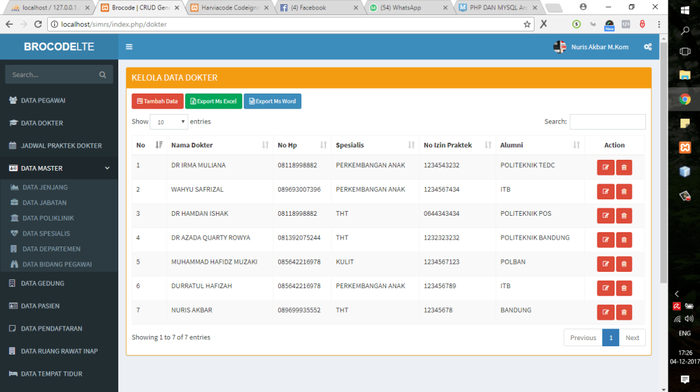This screenshot has height=392, width=700.
Task: Go back in browser history
Action: [x=9, y=24]
